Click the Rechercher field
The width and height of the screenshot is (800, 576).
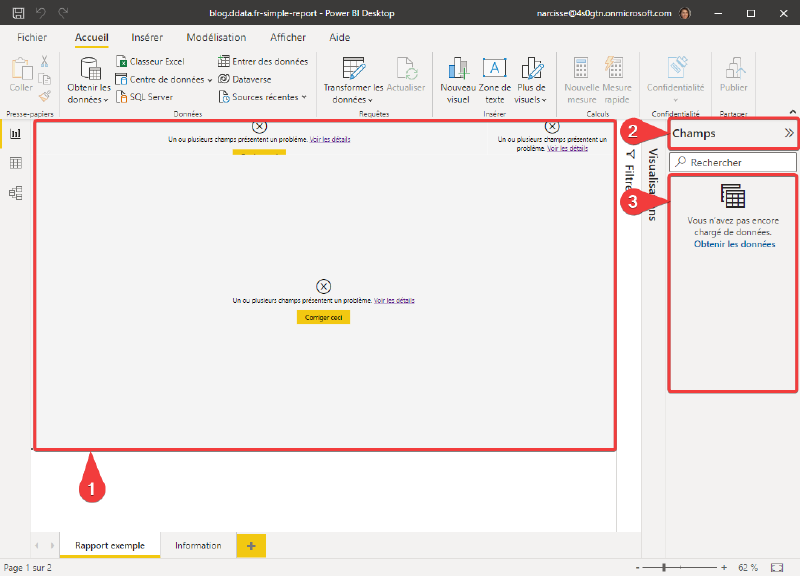coord(733,162)
